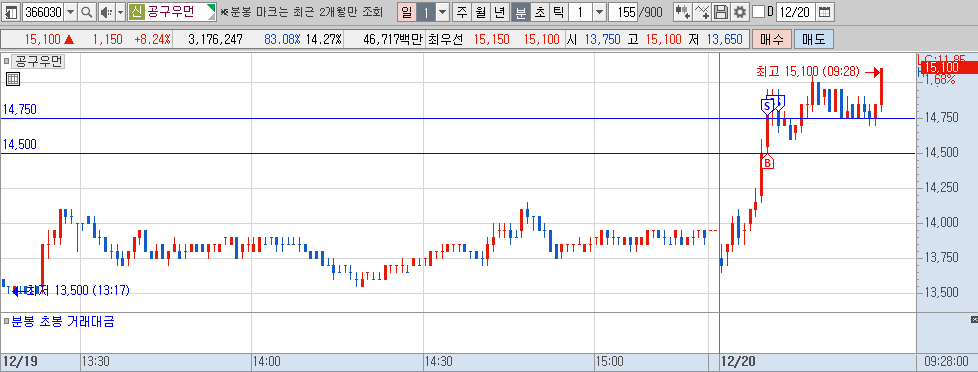Click the change percent +8.24%

[152, 39]
